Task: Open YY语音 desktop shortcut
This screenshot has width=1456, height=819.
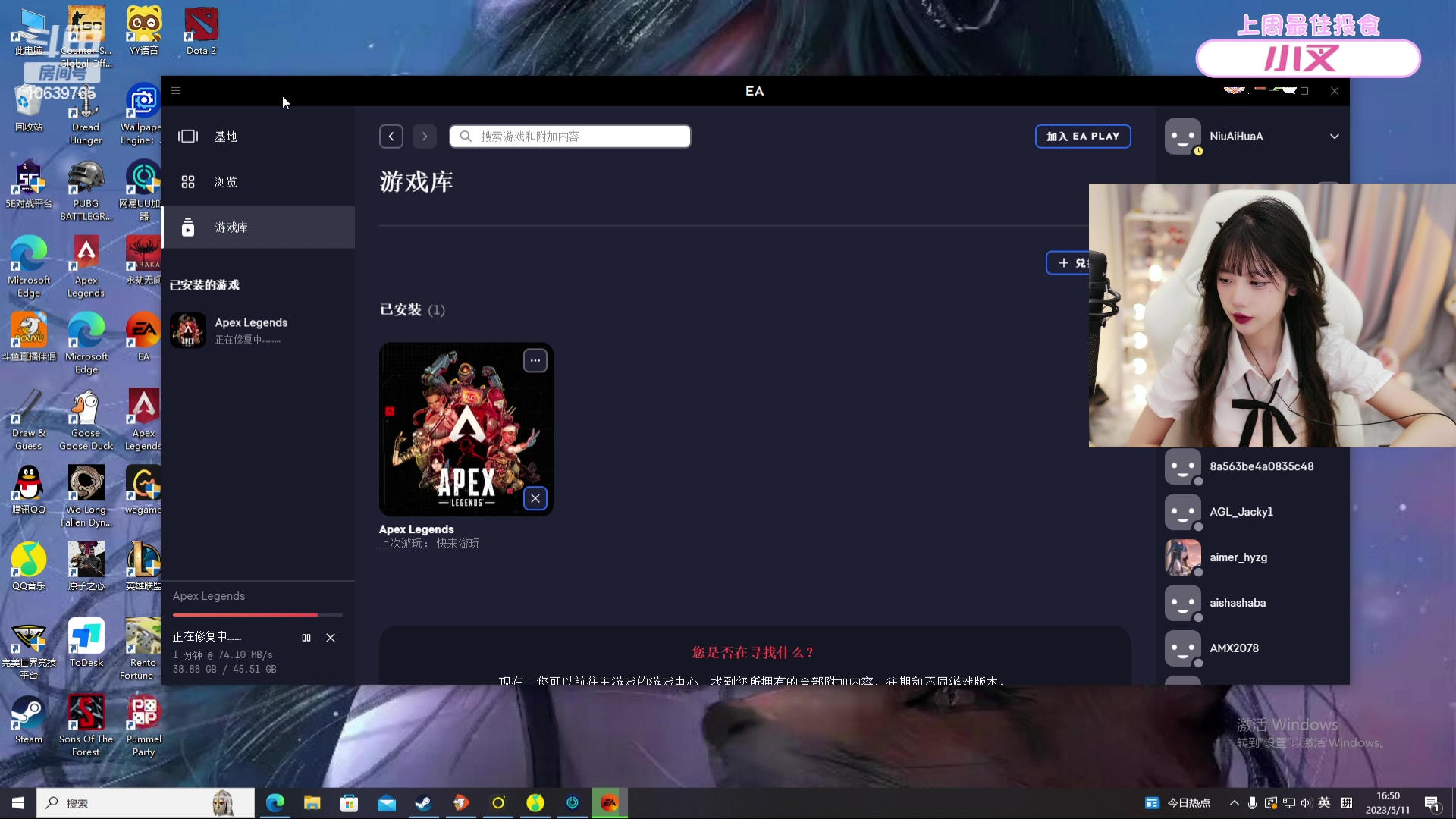Action: coord(143,32)
